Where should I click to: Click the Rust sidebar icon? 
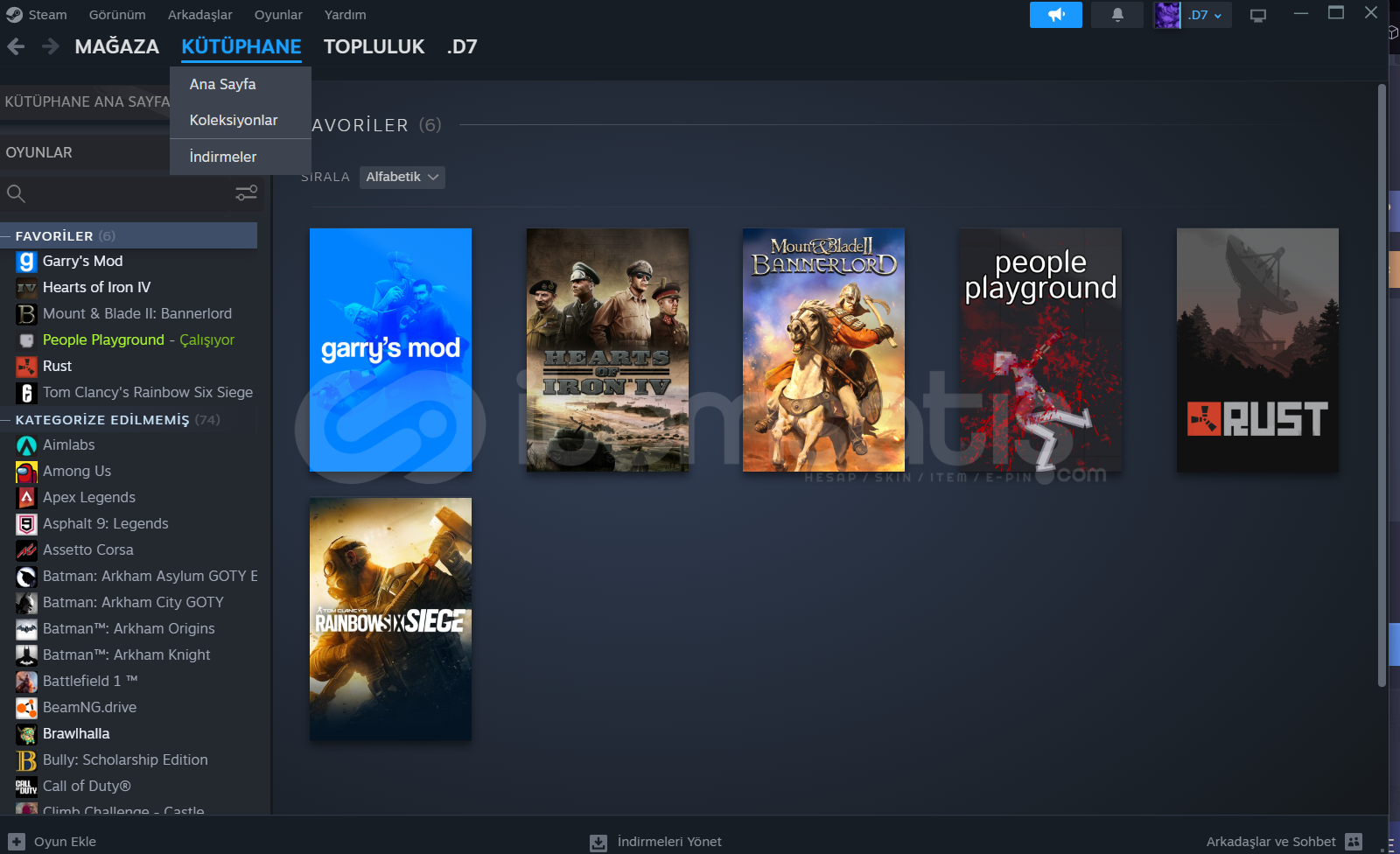click(27, 367)
